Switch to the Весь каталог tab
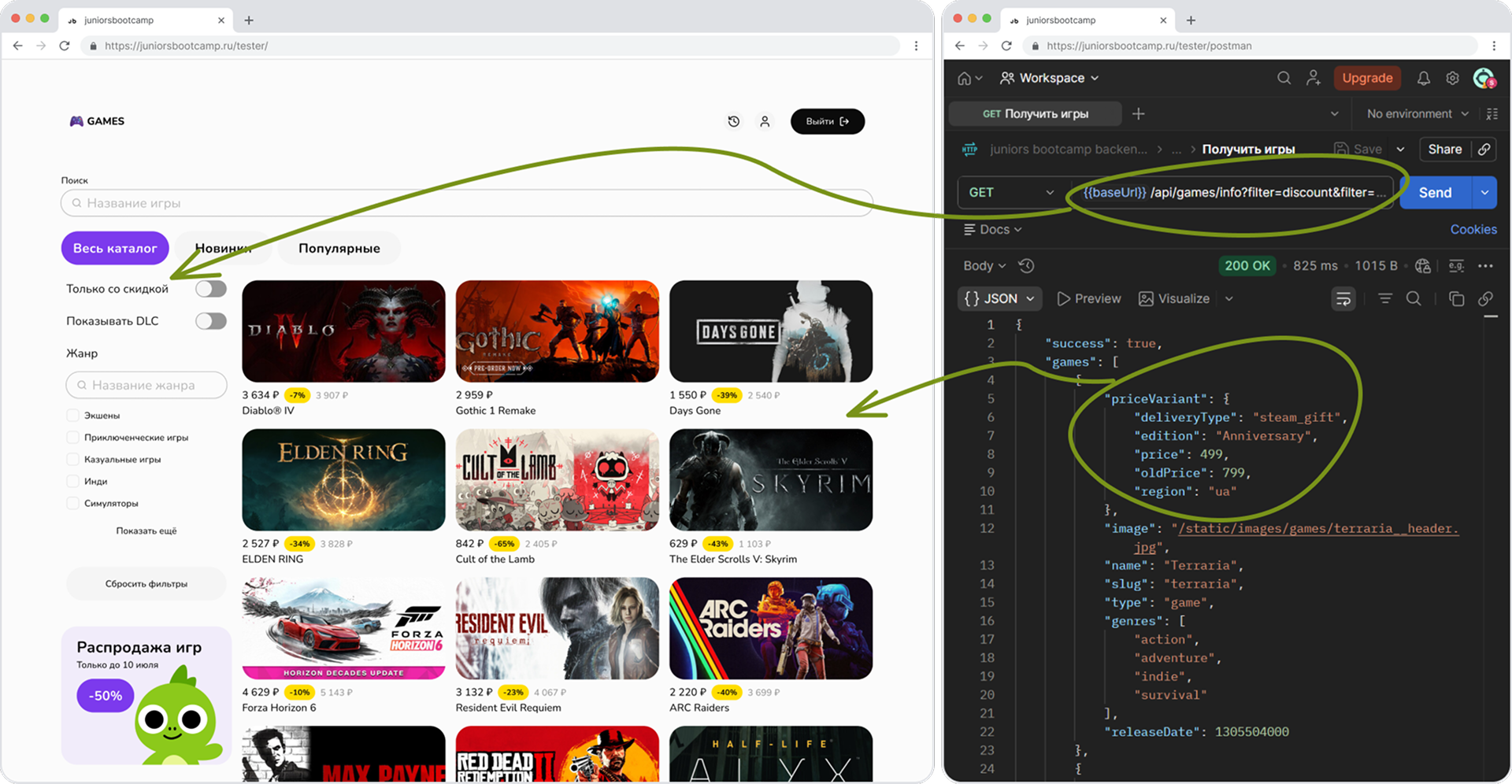Screen dimensions: 1512x784 [115, 248]
